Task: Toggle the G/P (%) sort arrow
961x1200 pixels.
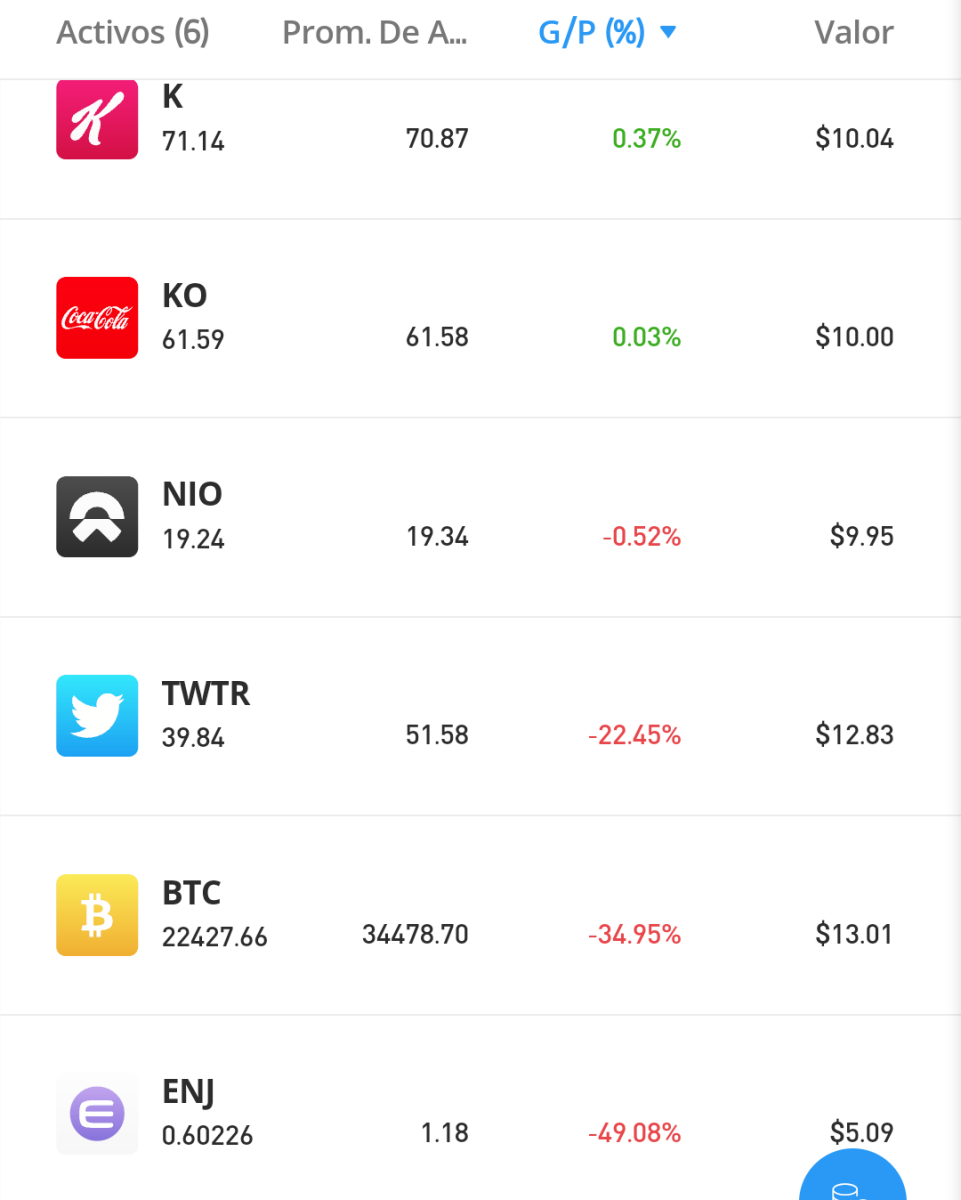Action: coord(668,33)
